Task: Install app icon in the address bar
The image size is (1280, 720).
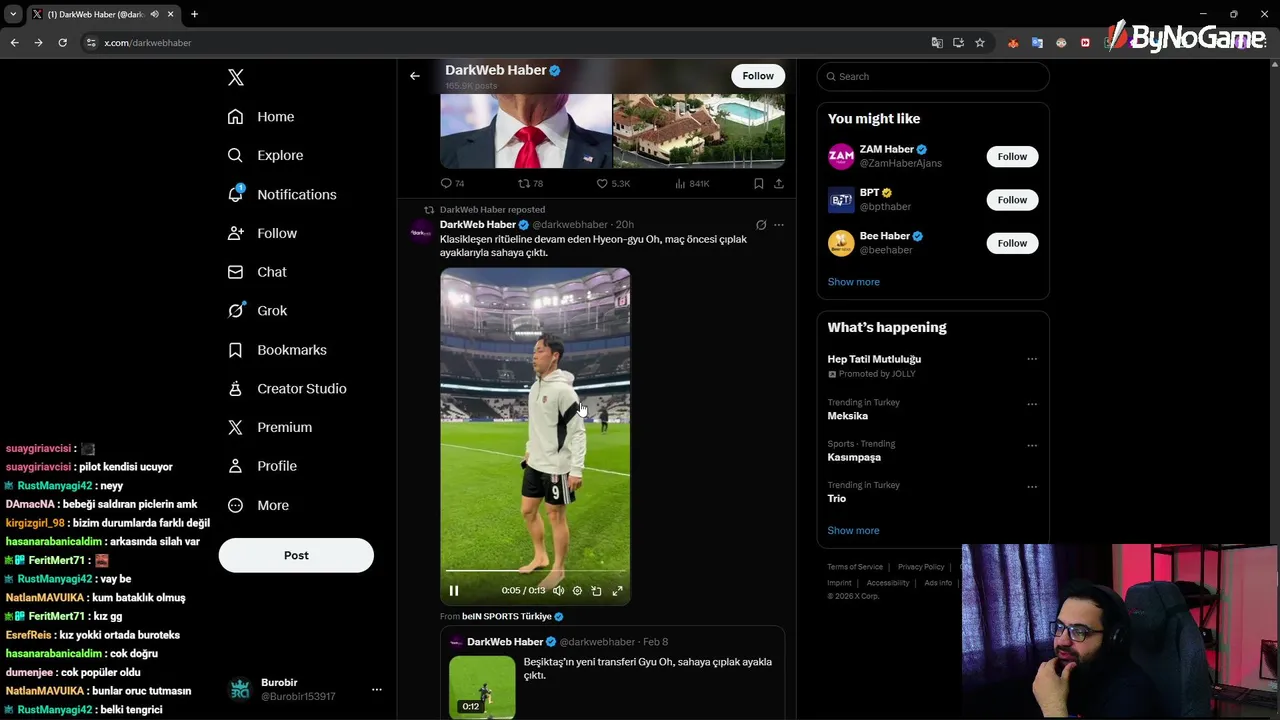Action: (x=958, y=43)
